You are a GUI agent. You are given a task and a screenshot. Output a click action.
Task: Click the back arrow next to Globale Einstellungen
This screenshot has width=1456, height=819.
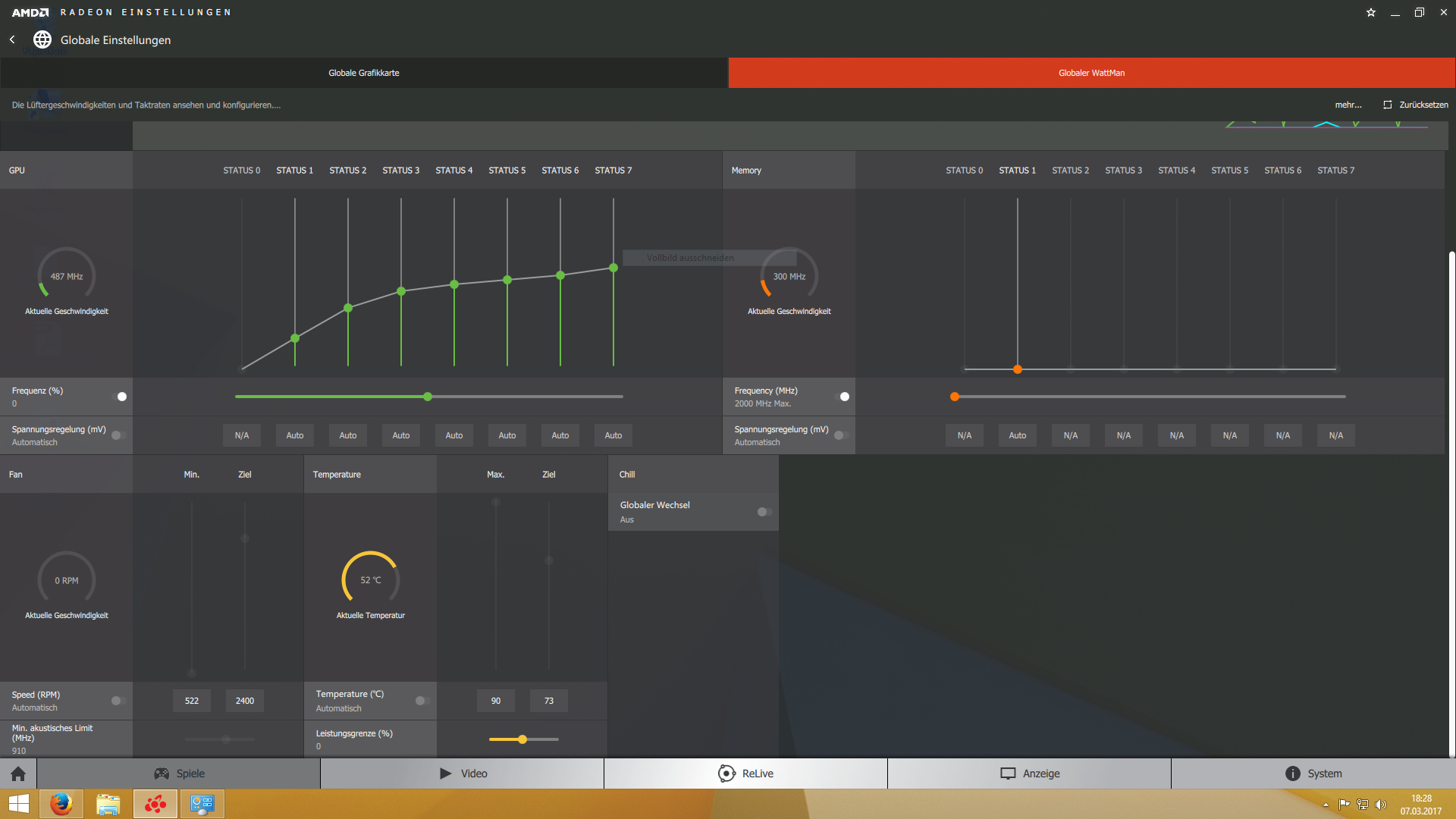(12, 39)
